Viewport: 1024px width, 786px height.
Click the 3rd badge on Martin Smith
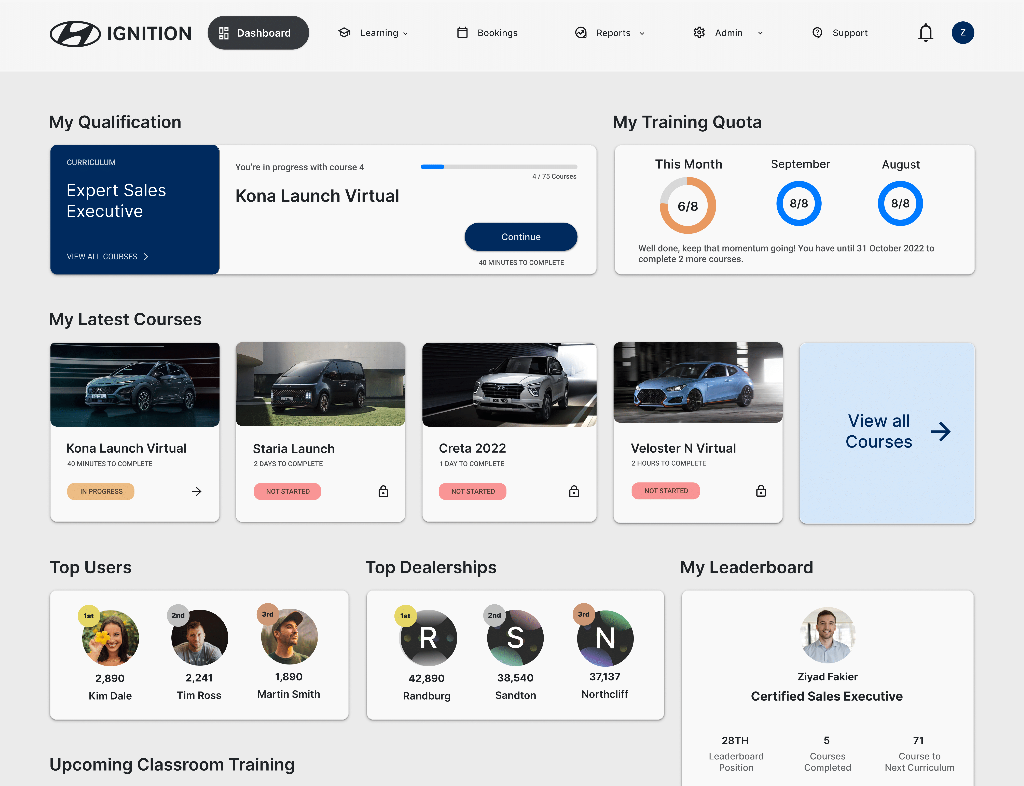click(x=268, y=614)
